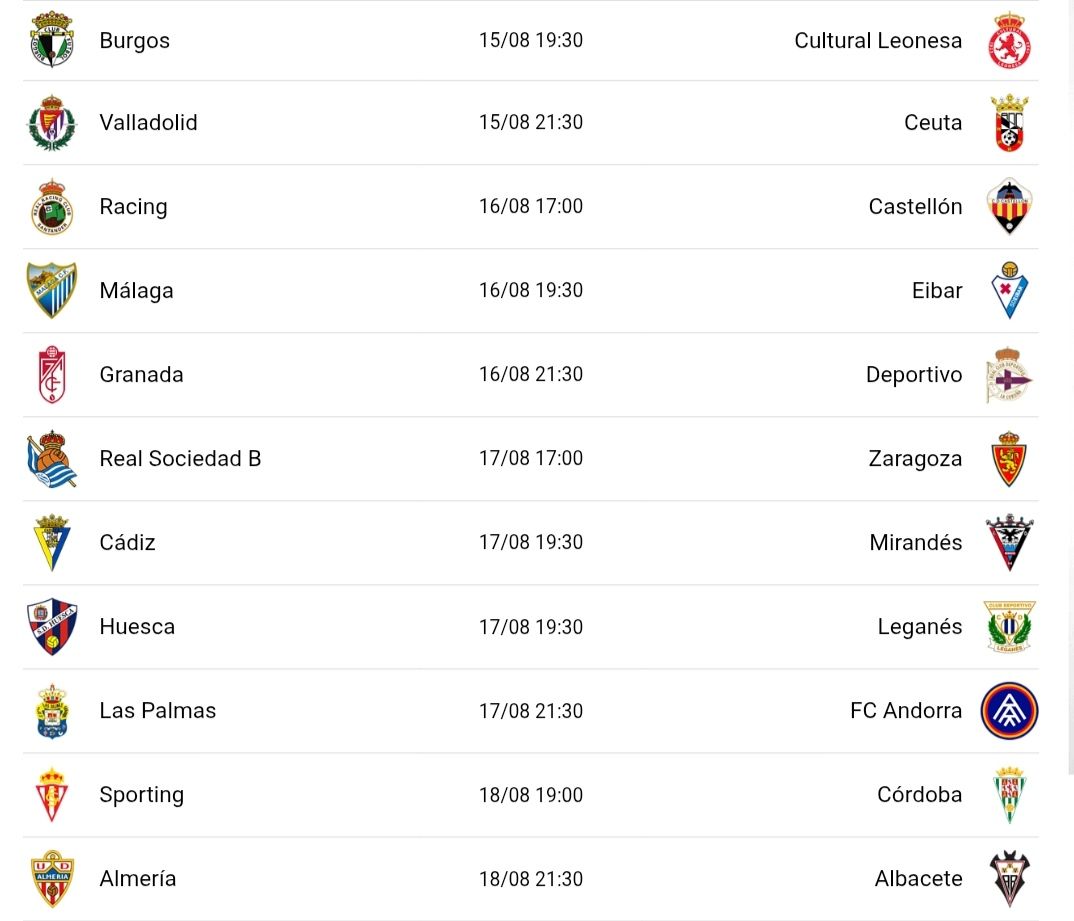The image size is (1074, 921).
Task: Select the Ceuta club crest
Action: point(1010,123)
